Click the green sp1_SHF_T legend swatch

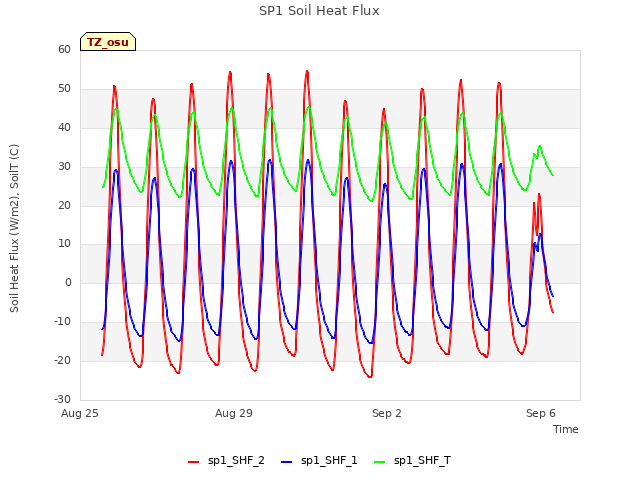[x=380, y=462]
